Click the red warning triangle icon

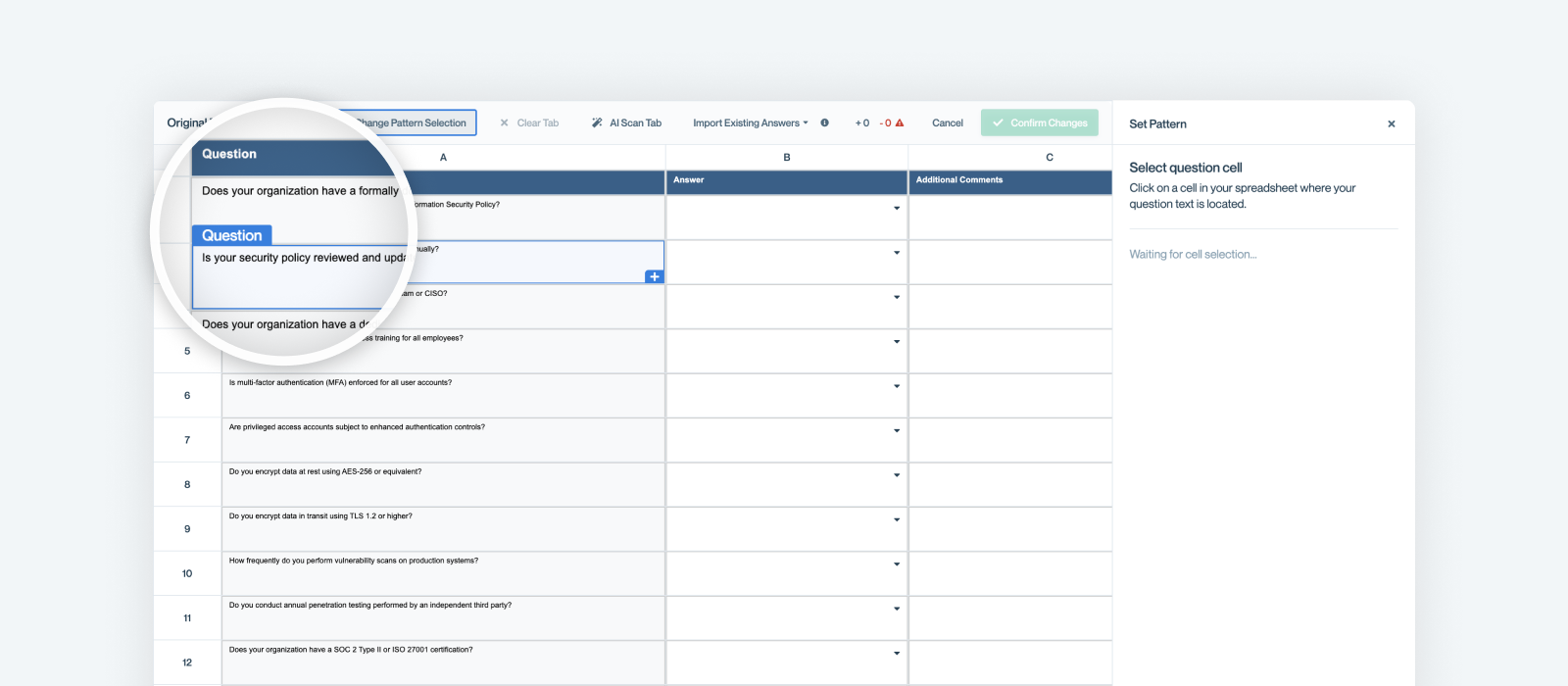[x=900, y=122]
